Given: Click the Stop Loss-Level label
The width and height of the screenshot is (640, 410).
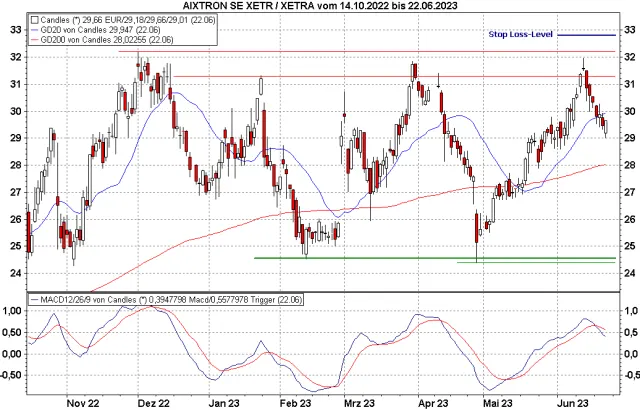Looking at the screenshot, I should point(520,34).
